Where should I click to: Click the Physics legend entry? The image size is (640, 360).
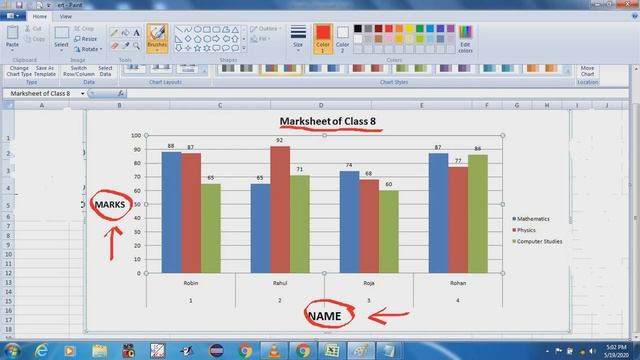pyautogui.click(x=524, y=230)
